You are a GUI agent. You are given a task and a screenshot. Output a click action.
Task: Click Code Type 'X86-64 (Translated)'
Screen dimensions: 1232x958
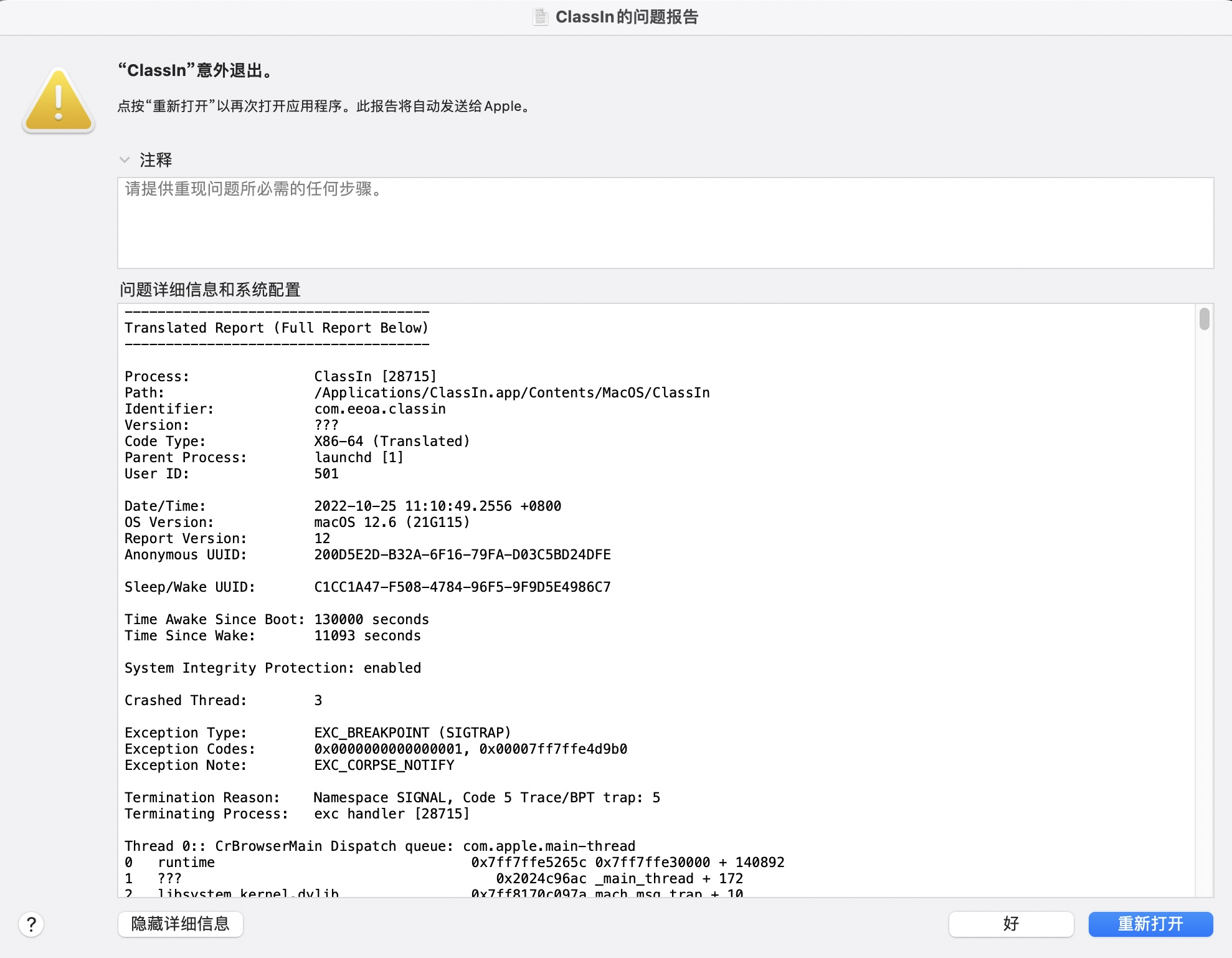pos(392,441)
